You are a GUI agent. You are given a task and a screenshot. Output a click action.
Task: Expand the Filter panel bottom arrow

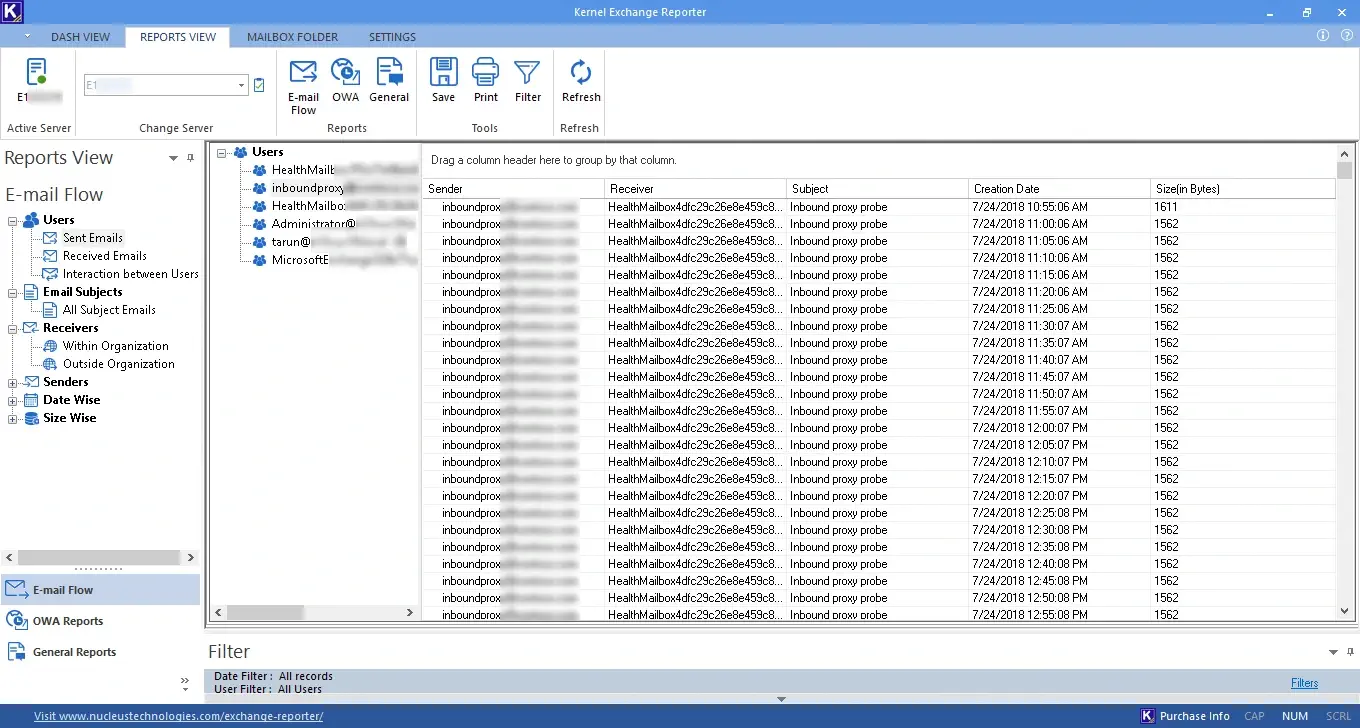point(782,699)
